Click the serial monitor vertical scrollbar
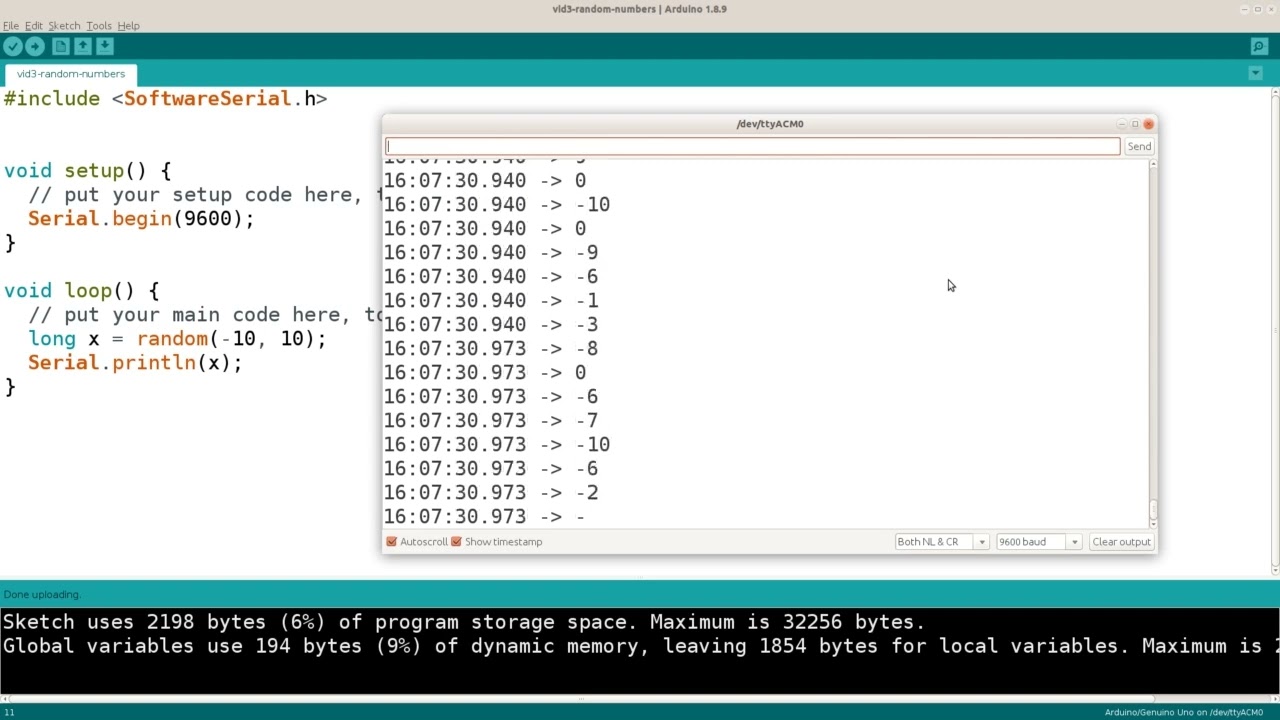The image size is (1280, 720). [1153, 343]
